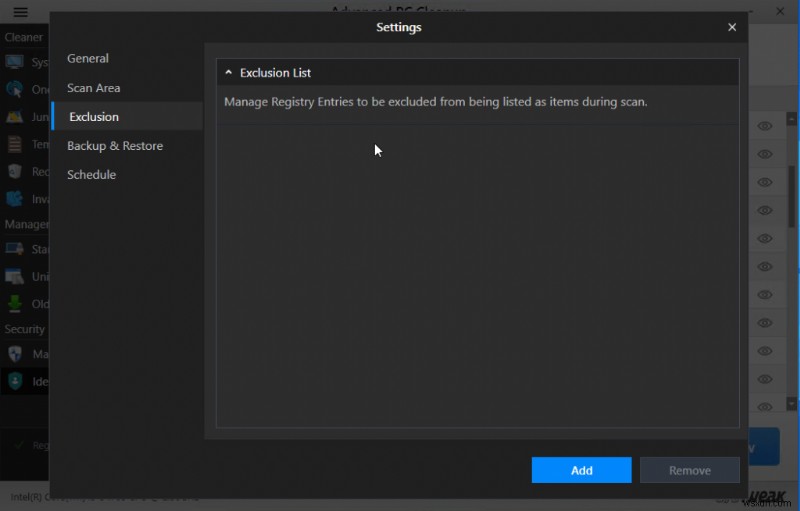
Task: Open the Backup & Restore tab
Action: pos(115,146)
